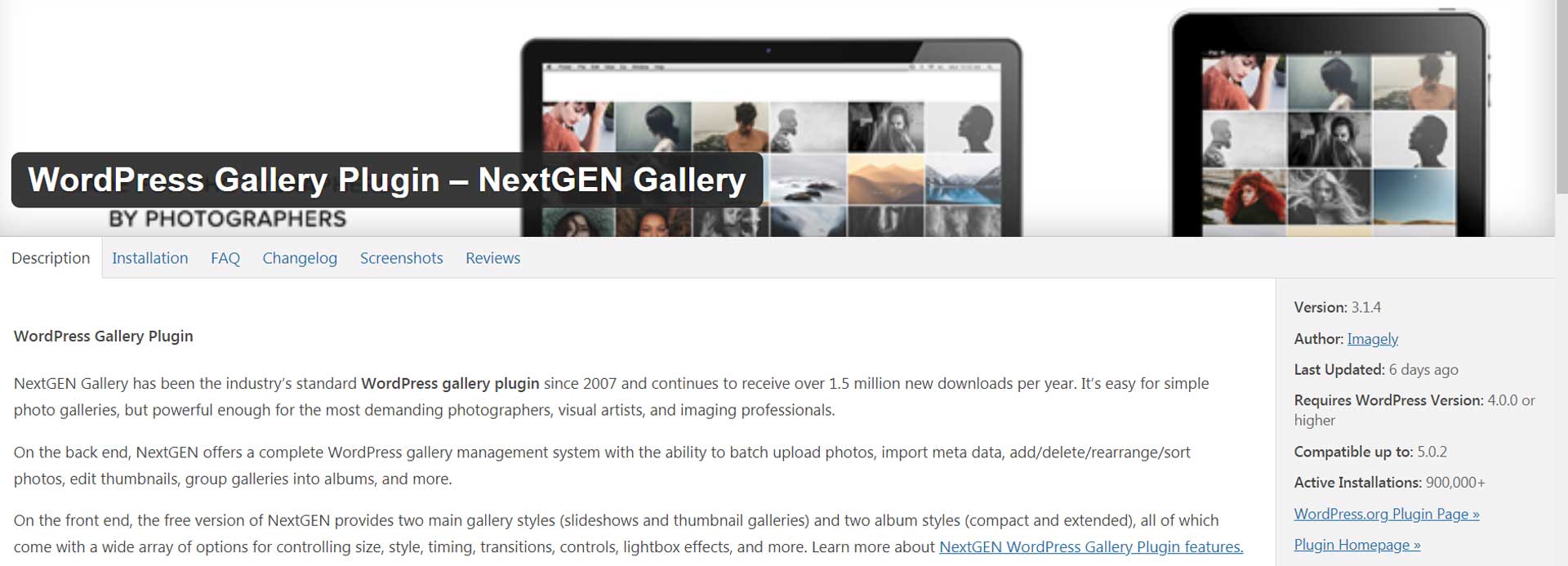Click the blue sky gradient photo on tablet

tap(1414, 197)
